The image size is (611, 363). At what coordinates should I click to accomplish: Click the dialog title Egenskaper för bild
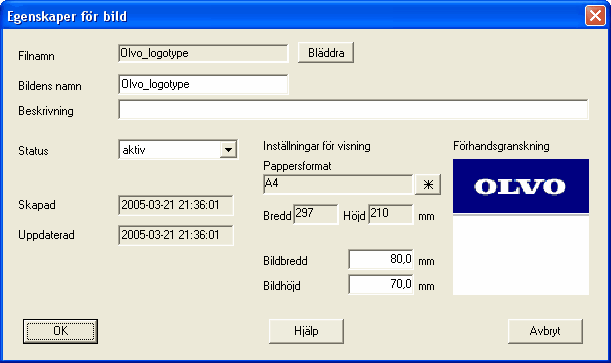coord(67,16)
